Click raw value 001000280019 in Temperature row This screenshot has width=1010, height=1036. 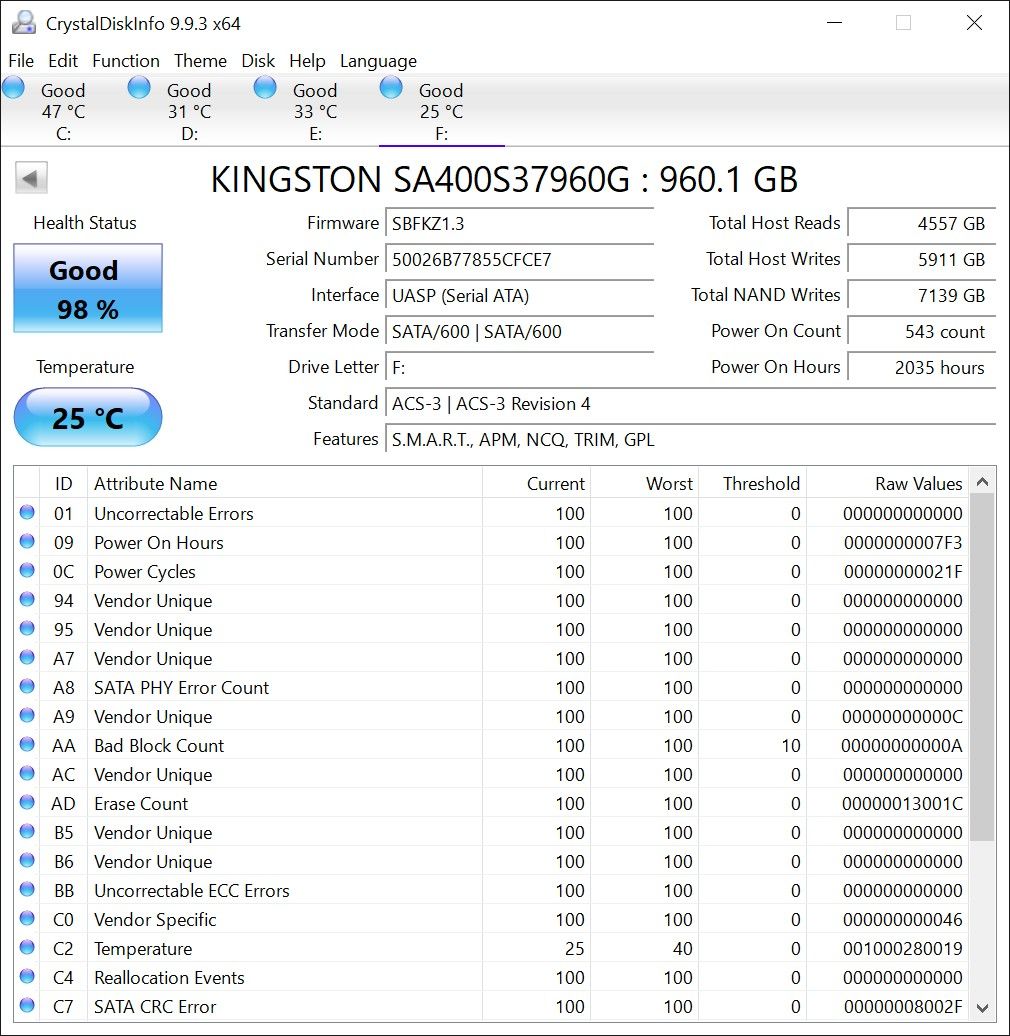click(x=902, y=949)
